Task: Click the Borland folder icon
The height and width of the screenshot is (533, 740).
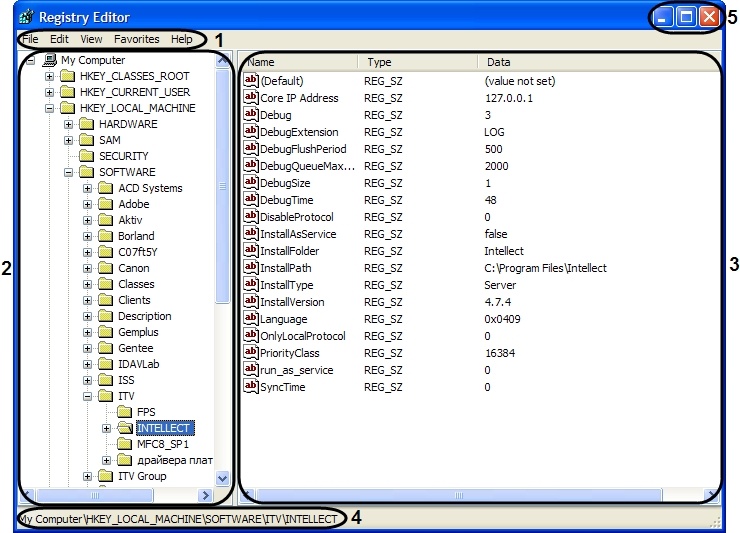Action: (x=106, y=236)
